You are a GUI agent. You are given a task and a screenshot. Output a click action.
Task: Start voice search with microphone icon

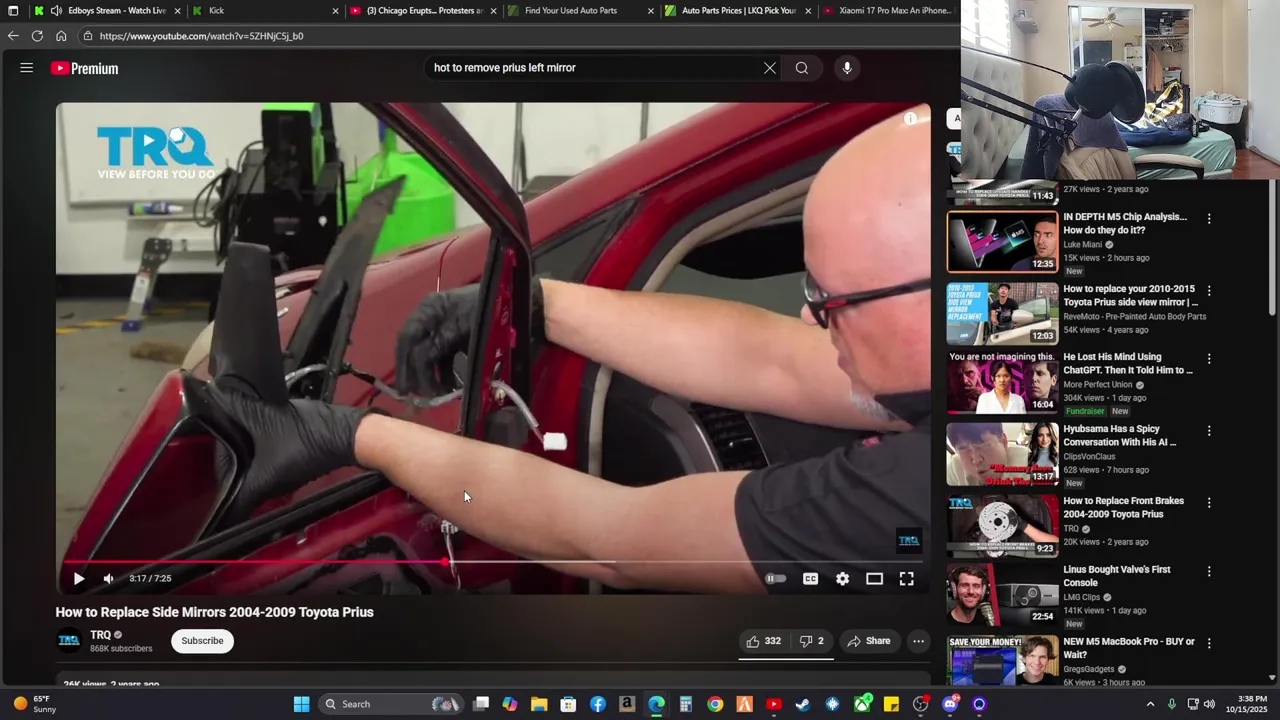tap(847, 68)
